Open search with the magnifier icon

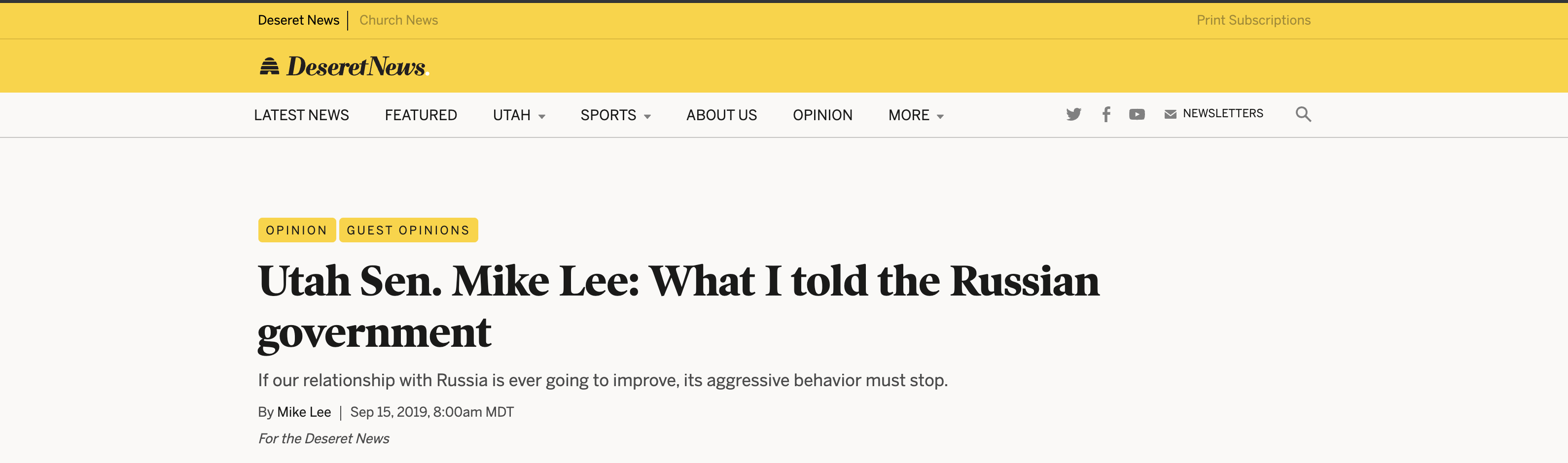point(1303,114)
